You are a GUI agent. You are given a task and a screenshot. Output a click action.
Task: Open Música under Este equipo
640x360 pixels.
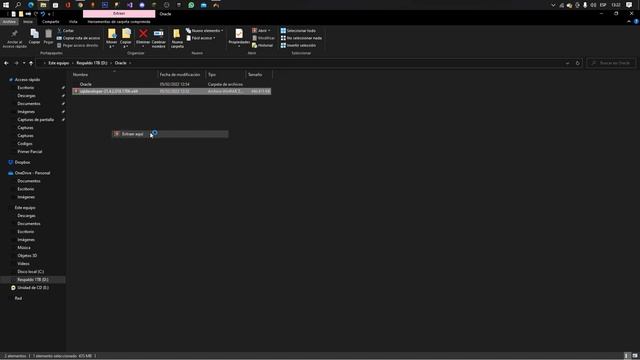pos(24,247)
